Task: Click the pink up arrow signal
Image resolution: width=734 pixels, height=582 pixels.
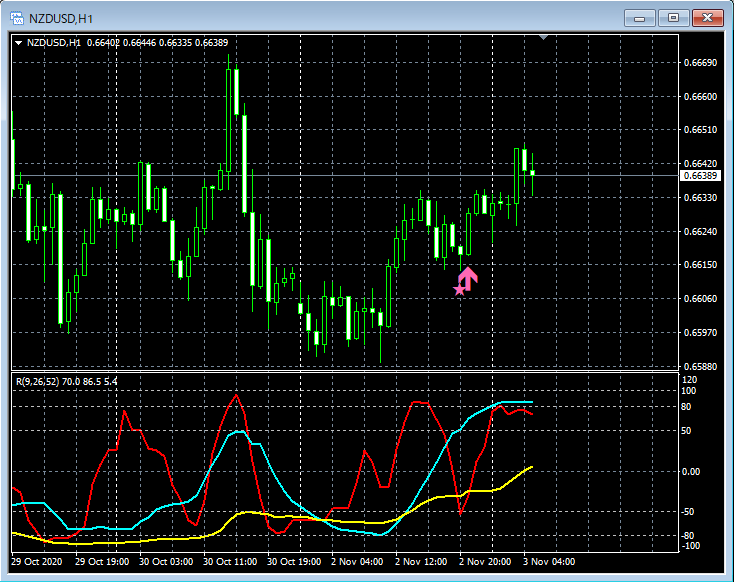Action: pyautogui.click(x=468, y=279)
